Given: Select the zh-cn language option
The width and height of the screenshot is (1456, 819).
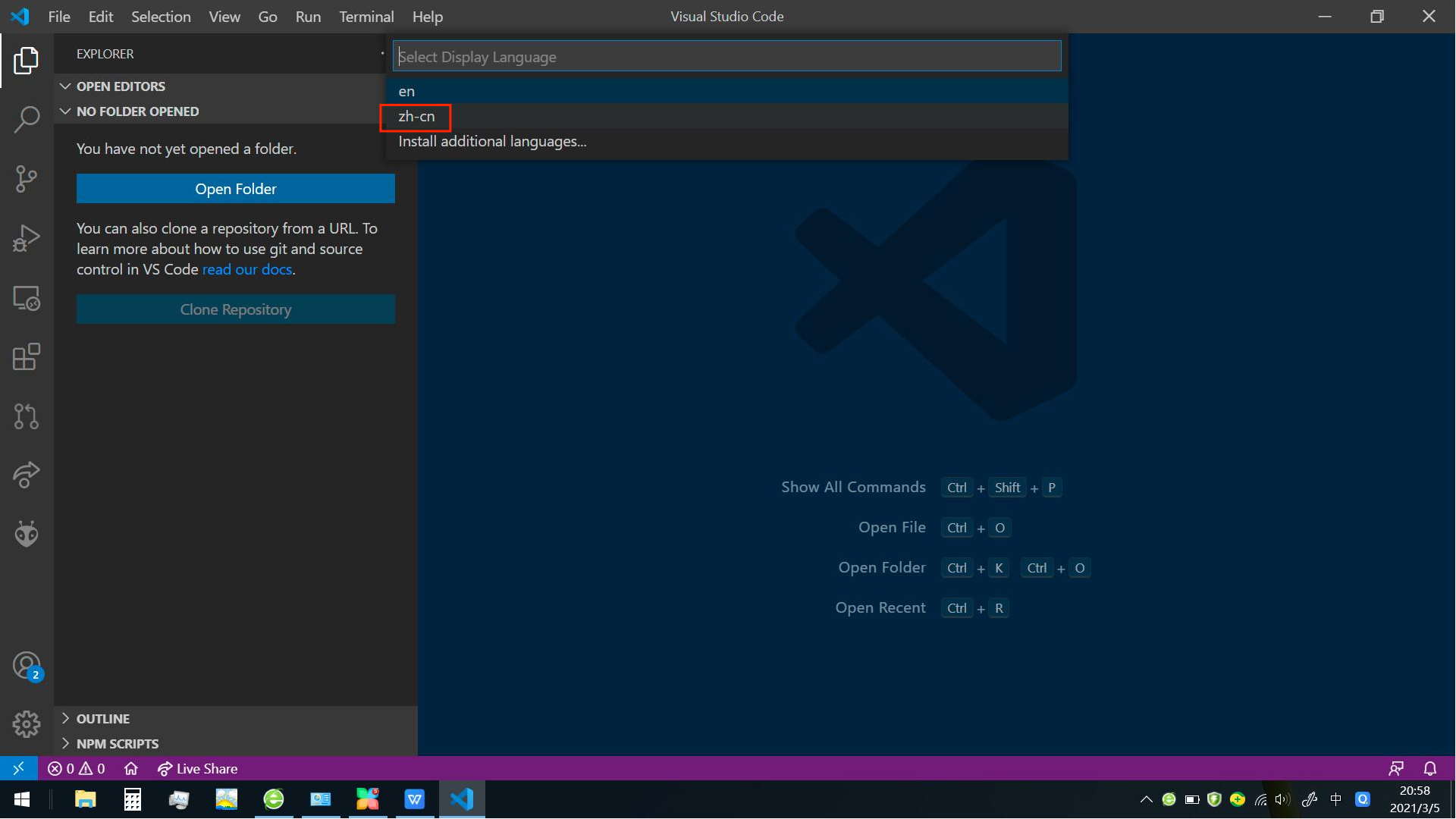Looking at the screenshot, I should 416,117.
